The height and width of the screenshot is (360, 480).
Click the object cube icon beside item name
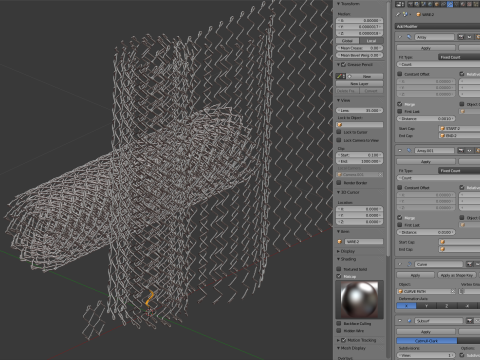pos(340,241)
